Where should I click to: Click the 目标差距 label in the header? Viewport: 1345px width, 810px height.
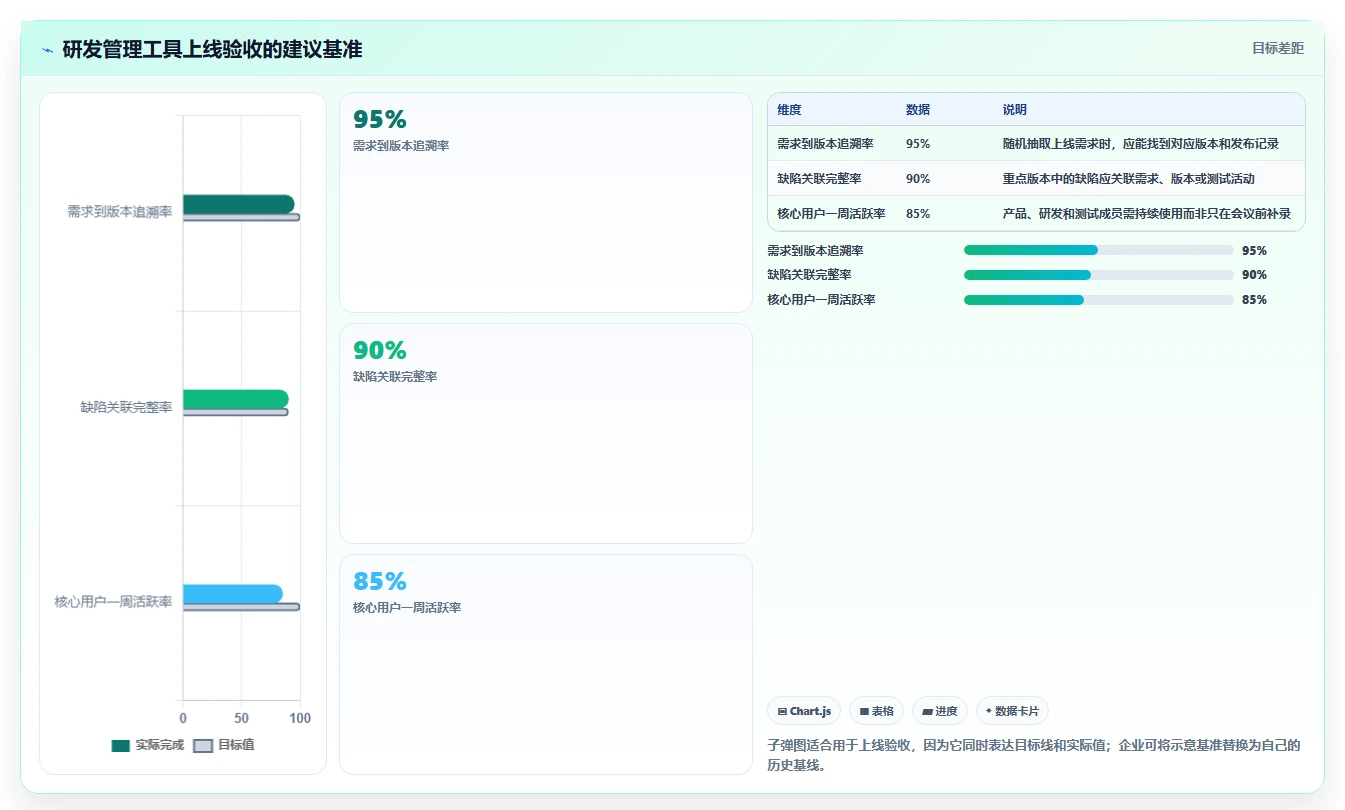point(1278,48)
